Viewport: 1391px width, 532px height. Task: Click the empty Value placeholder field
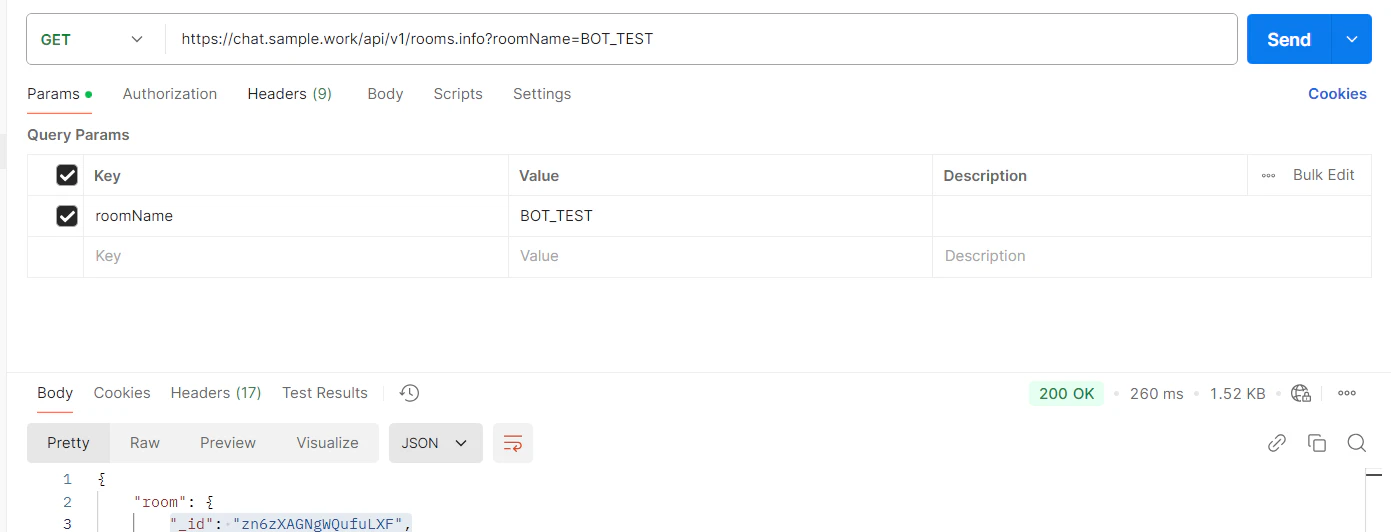pyautogui.click(x=720, y=256)
